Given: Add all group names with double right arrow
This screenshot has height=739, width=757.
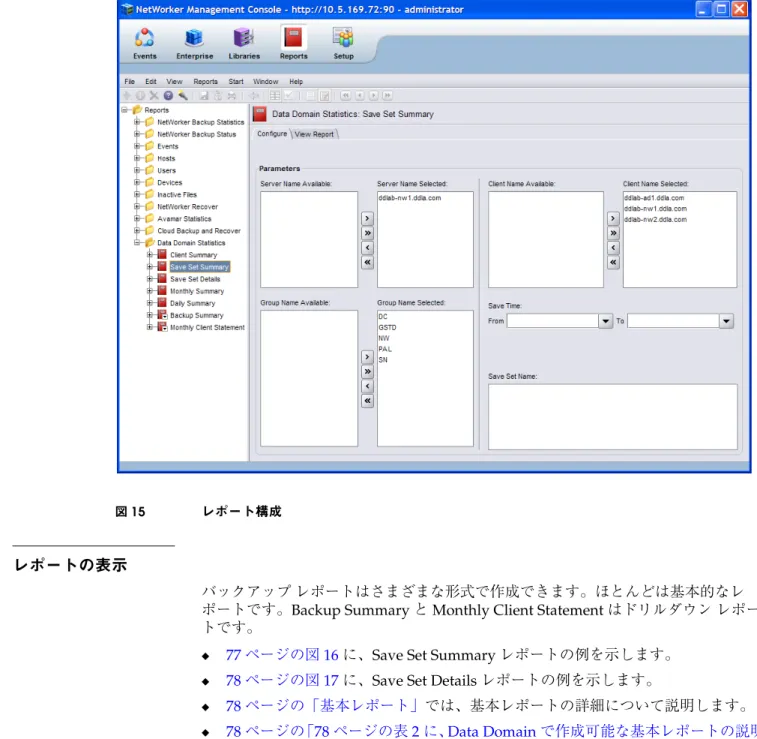Looking at the screenshot, I should 367,372.
